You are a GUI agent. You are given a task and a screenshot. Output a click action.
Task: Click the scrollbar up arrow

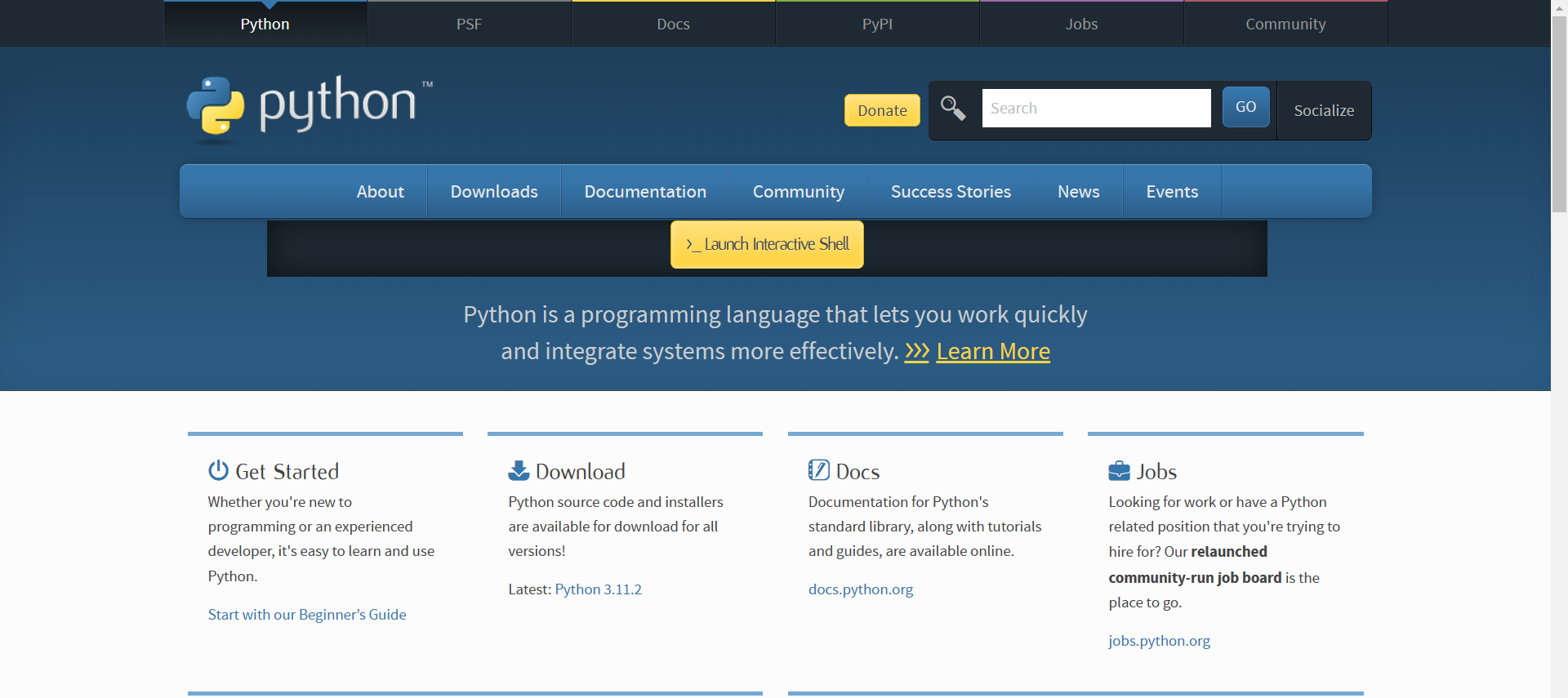1560,7
